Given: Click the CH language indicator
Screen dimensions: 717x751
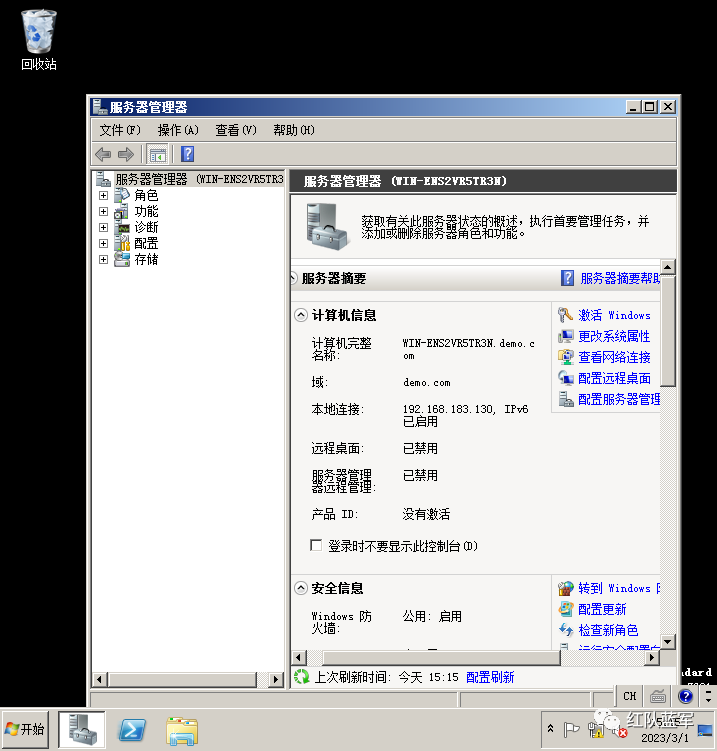Looking at the screenshot, I should pyautogui.click(x=630, y=696).
